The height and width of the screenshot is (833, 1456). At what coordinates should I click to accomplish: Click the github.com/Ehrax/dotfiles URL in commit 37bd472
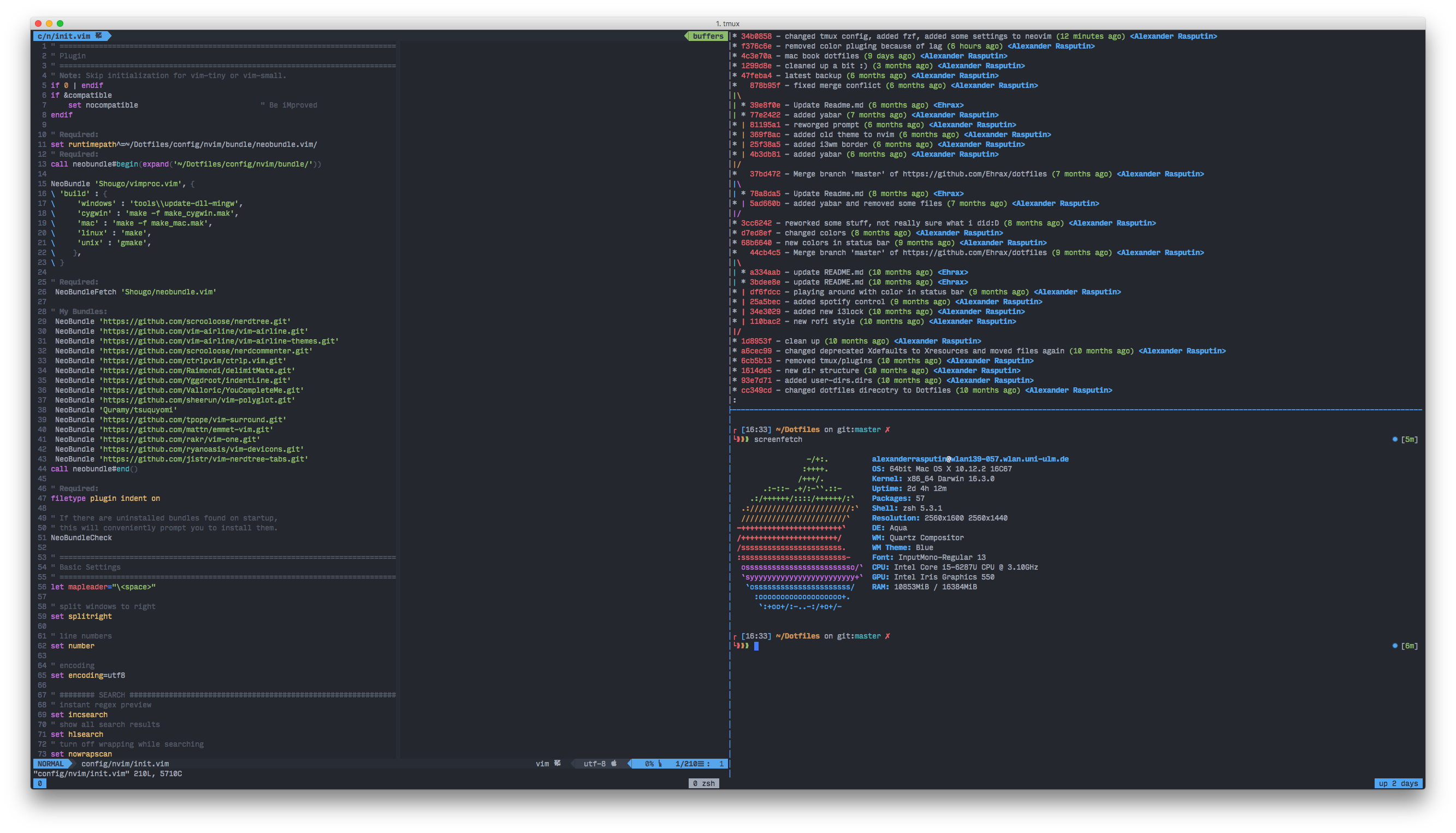coord(974,174)
